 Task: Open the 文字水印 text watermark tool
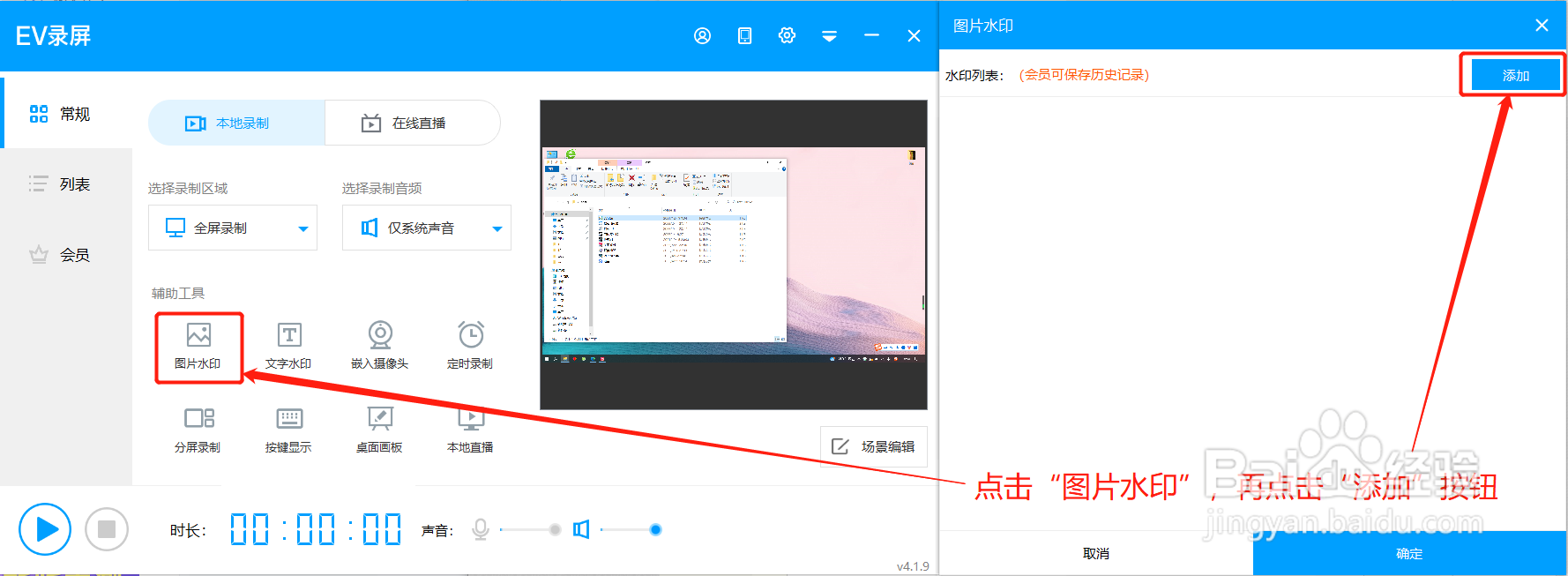(x=288, y=347)
